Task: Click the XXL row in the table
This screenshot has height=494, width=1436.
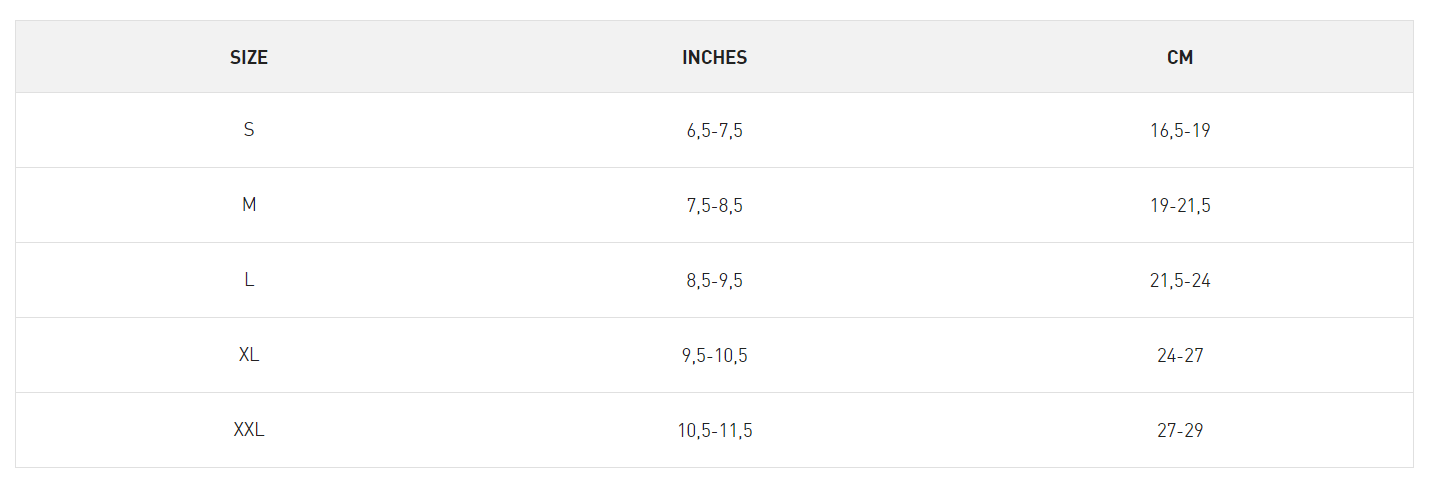Action: [480, 430]
